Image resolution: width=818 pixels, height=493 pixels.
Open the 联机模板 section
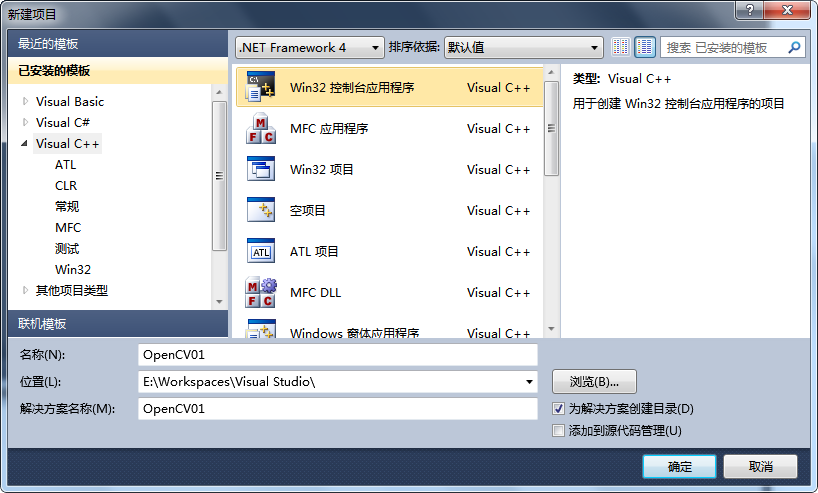point(118,323)
